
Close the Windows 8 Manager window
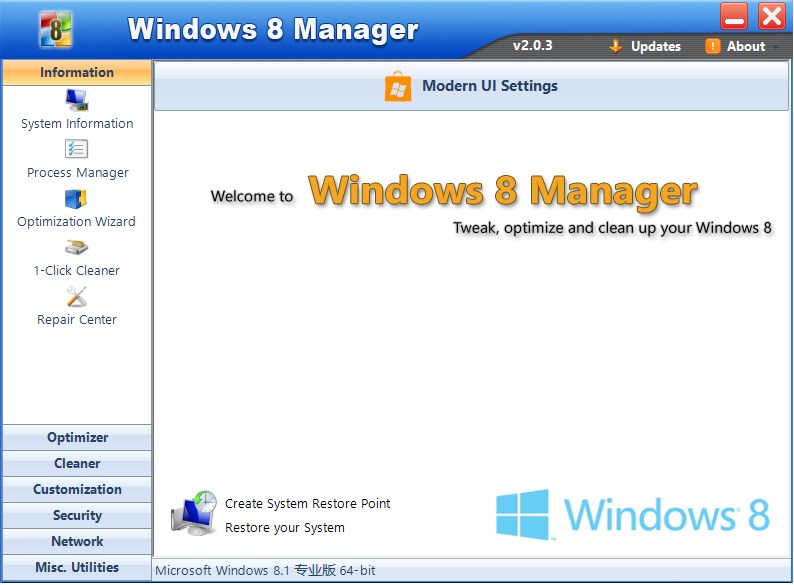tap(772, 16)
